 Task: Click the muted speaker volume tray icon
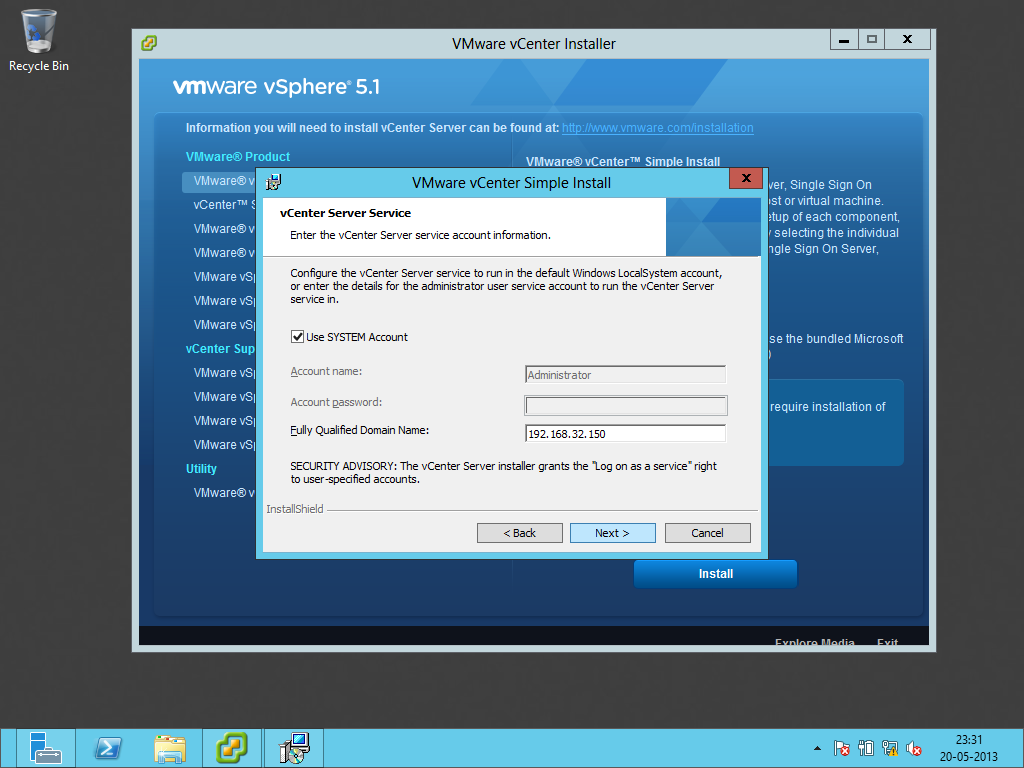point(914,748)
